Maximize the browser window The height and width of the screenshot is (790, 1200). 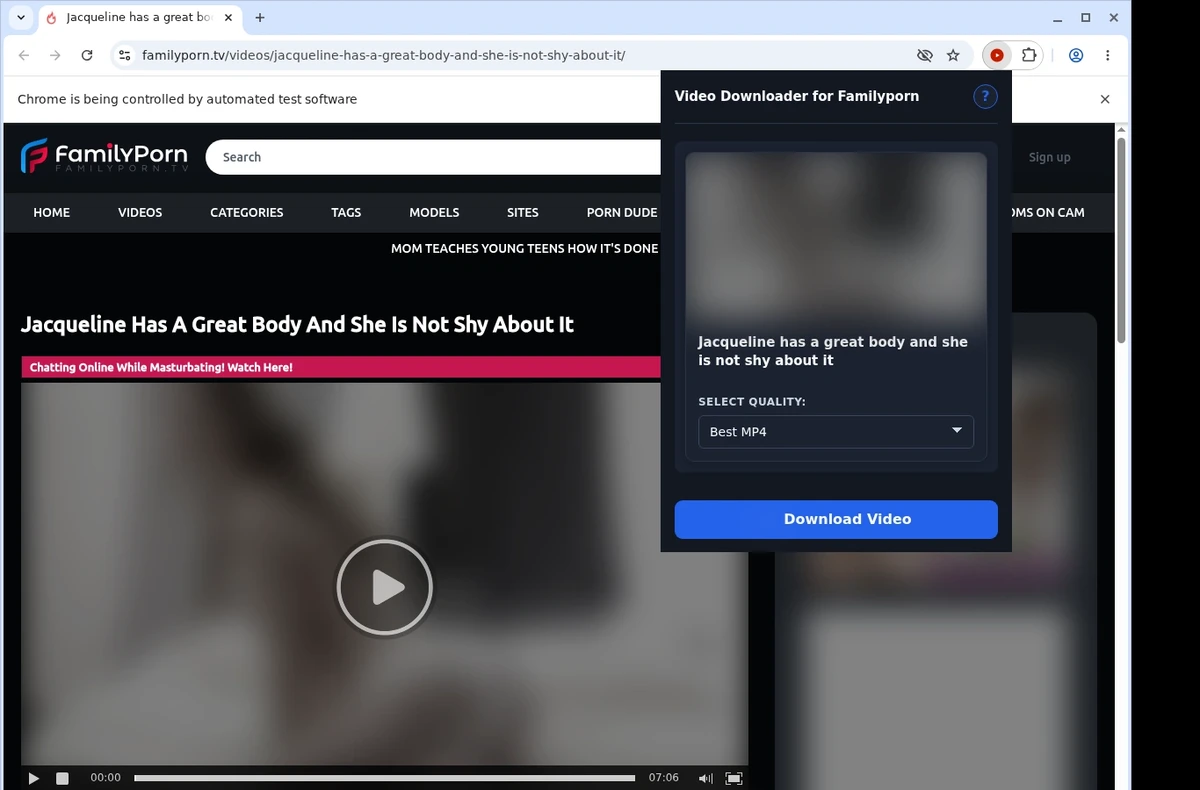[x=1086, y=18]
